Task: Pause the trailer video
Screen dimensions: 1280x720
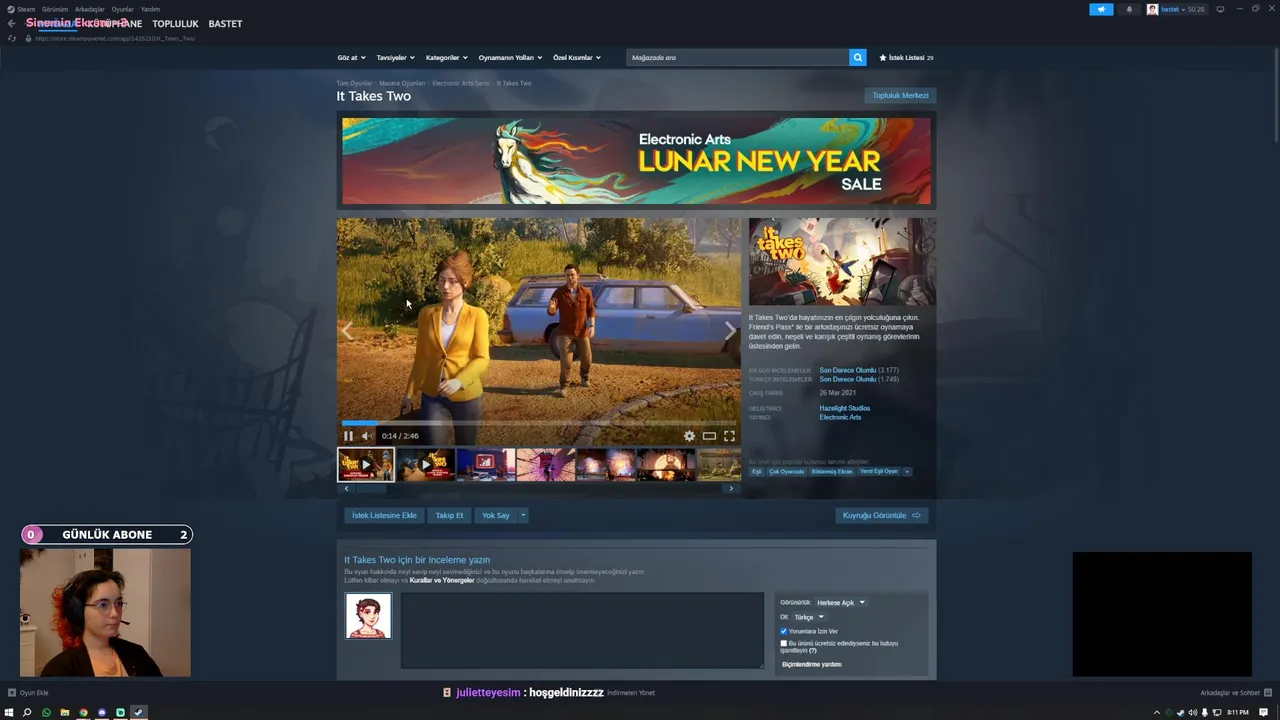Action: click(348, 436)
